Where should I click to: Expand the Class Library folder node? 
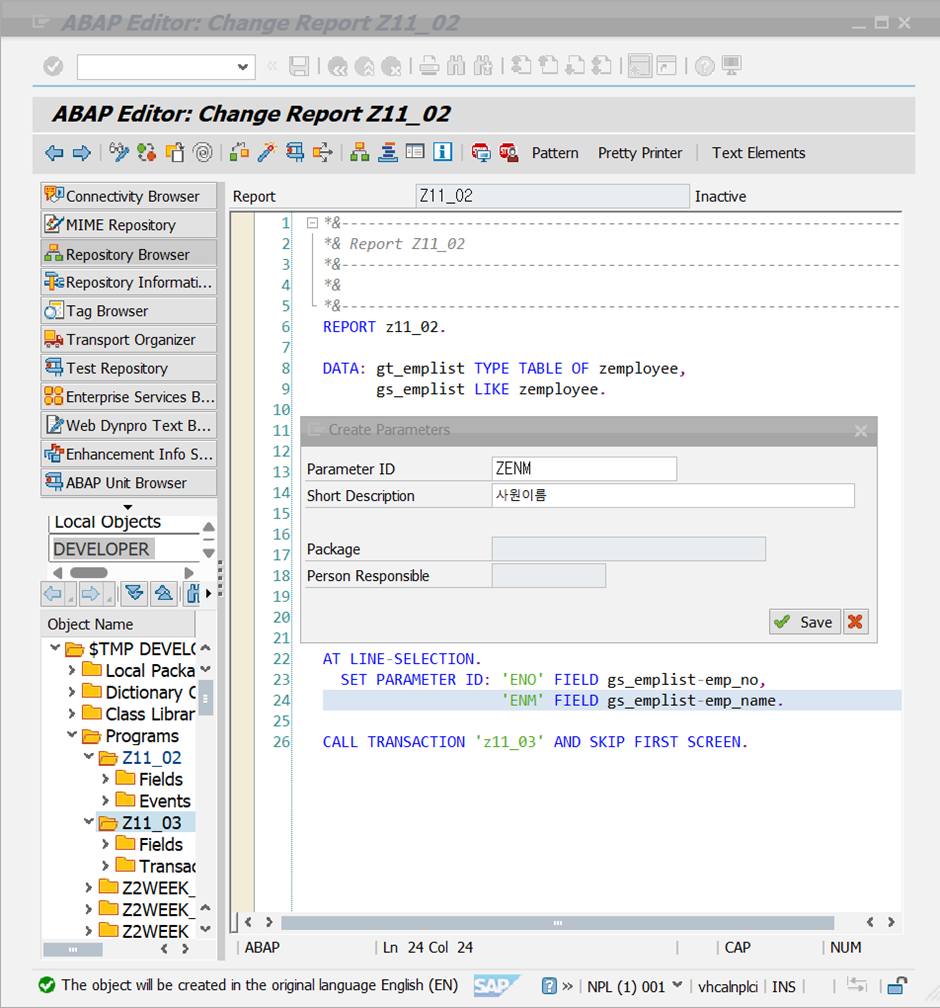click(x=72, y=714)
